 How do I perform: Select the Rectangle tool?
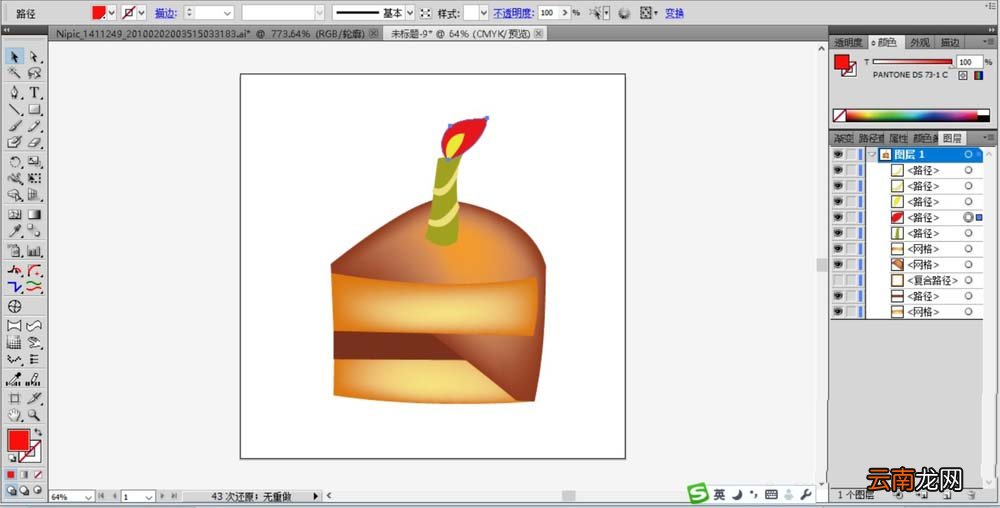pos(34,110)
